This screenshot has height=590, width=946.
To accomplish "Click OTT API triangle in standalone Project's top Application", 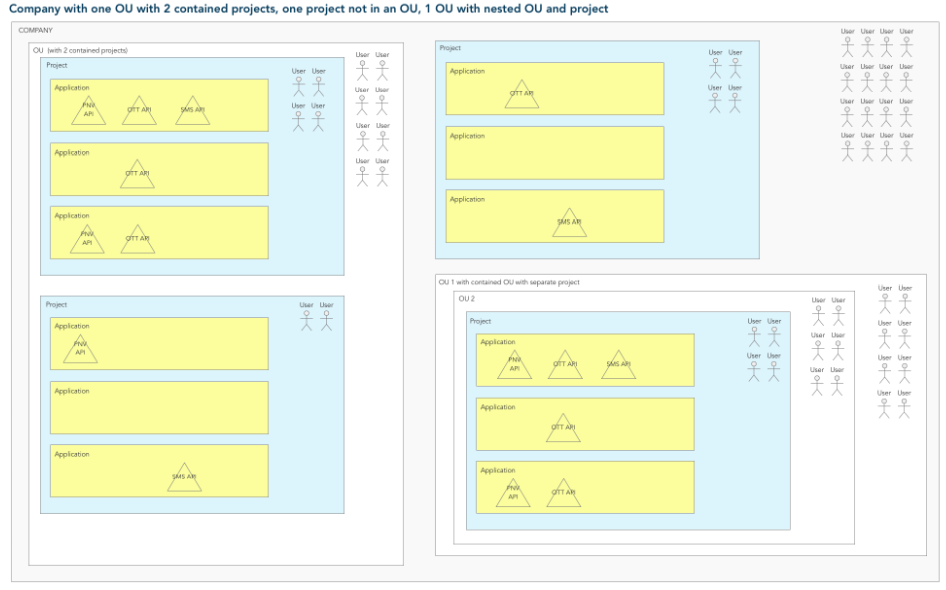I will (x=521, y=96).
